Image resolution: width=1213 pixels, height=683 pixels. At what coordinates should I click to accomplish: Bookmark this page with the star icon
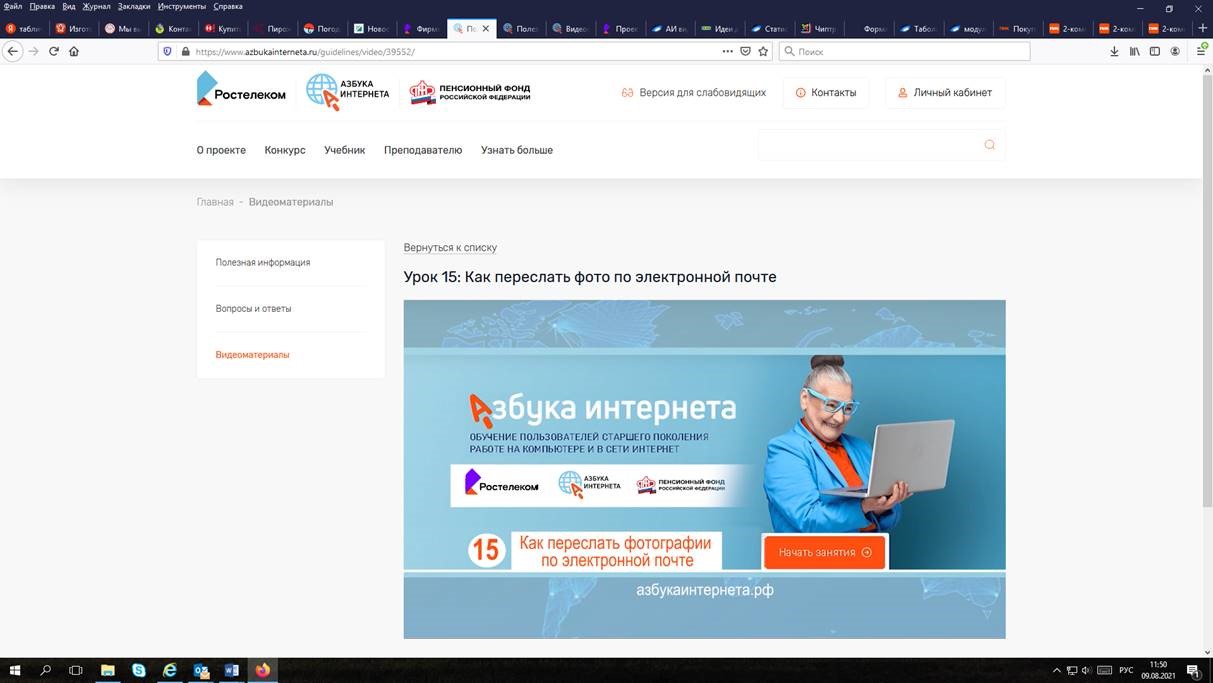click(x=763, y=51)
